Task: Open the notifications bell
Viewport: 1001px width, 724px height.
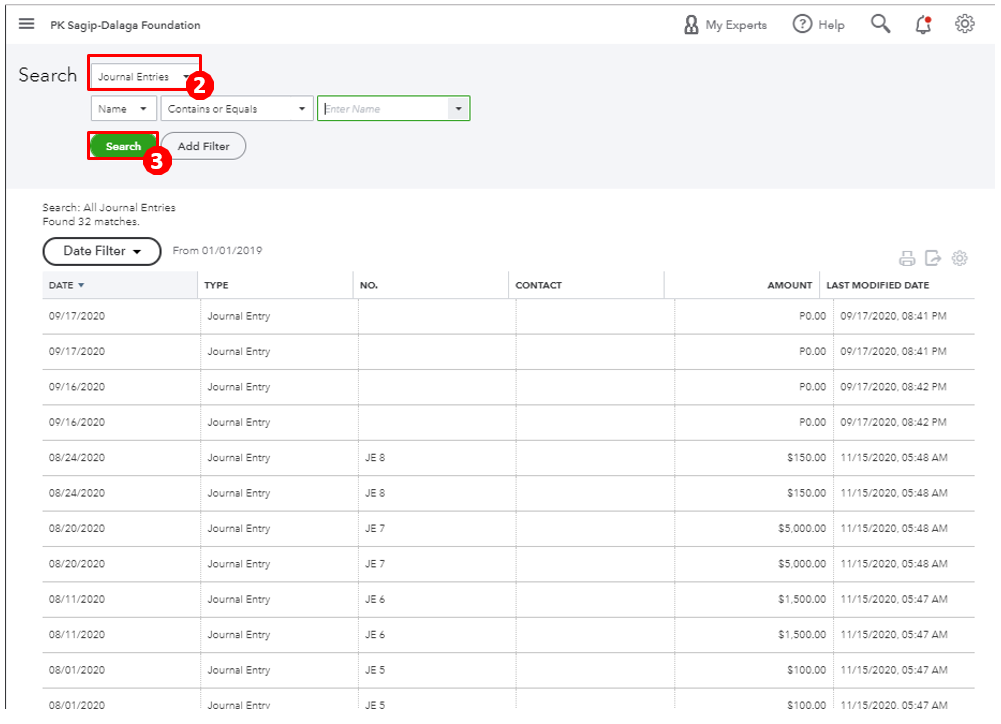Action: tap(923, 24)
